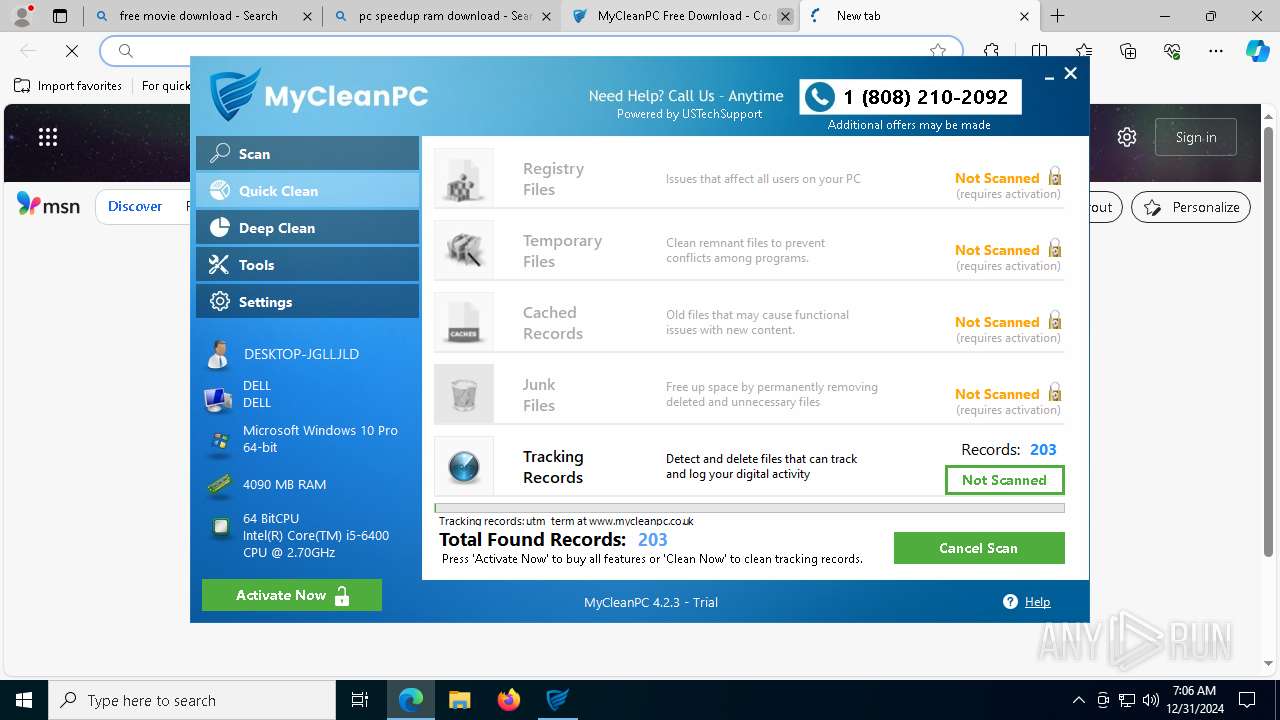Screen dimensions: 1280x720
Task: Click the Cached Records icon
Action: click(x=464, y=322)
